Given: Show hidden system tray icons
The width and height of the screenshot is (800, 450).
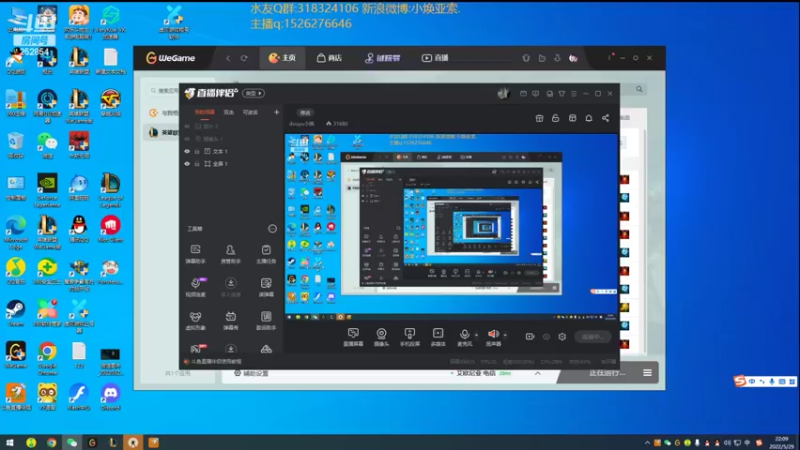Looking at the screenshot, I should (x=647, y=443).
